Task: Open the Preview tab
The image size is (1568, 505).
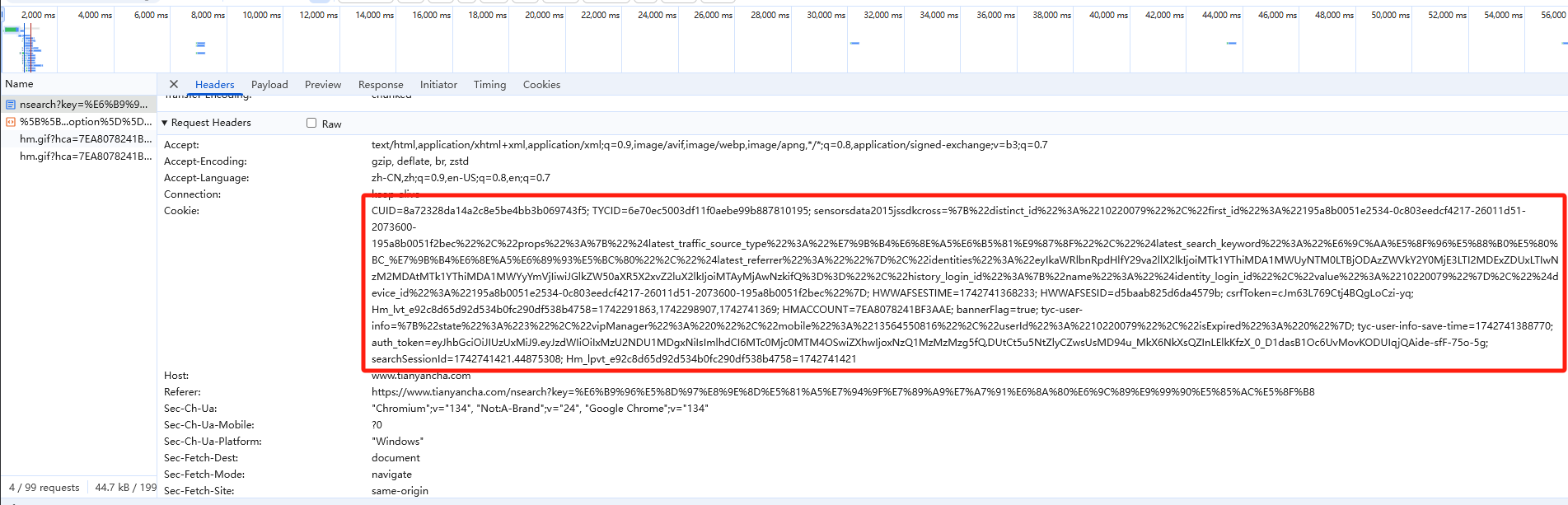Action: (x=322, y=85)
